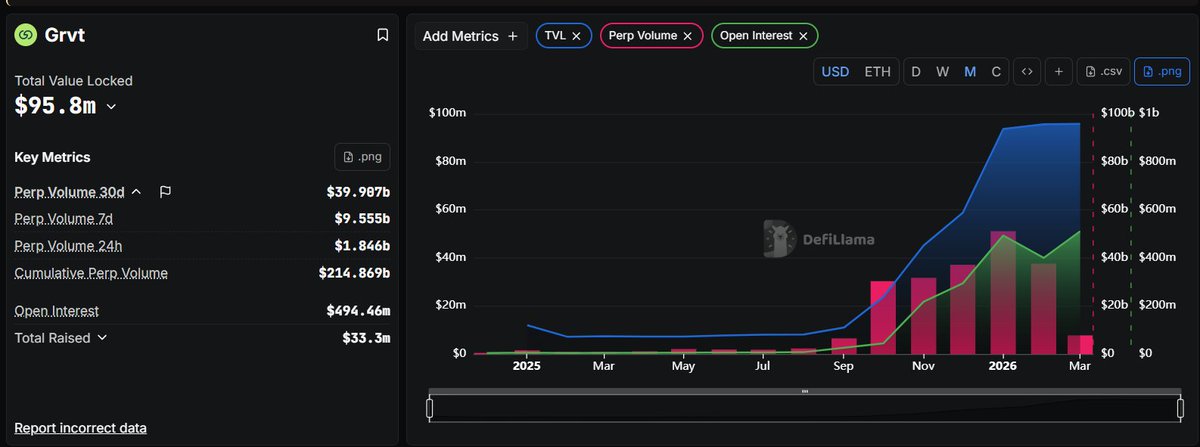Screen dimensions: 1200x447
Task: Switch chart denomination to USD
Action: pos(835,72)
